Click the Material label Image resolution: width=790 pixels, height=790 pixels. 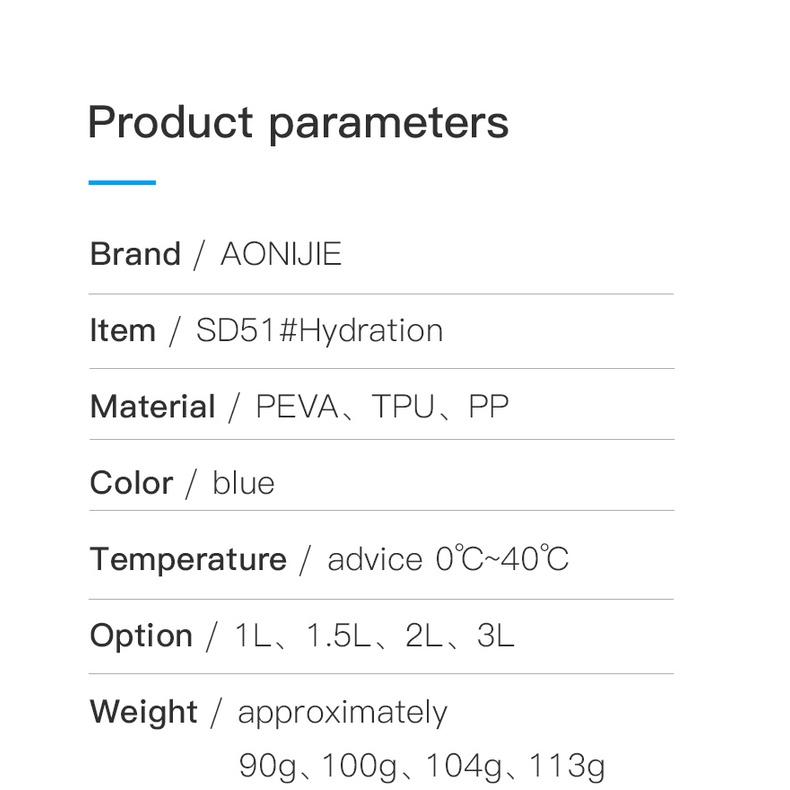pyautogui.click(x=153, y=407)
